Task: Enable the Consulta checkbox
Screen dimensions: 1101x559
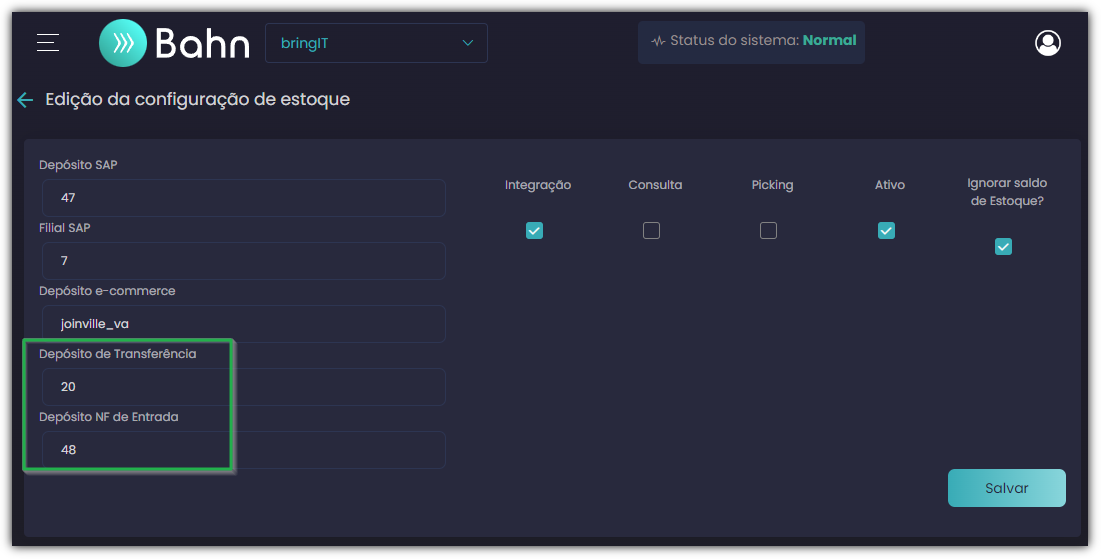Action: tap(652, 230)
